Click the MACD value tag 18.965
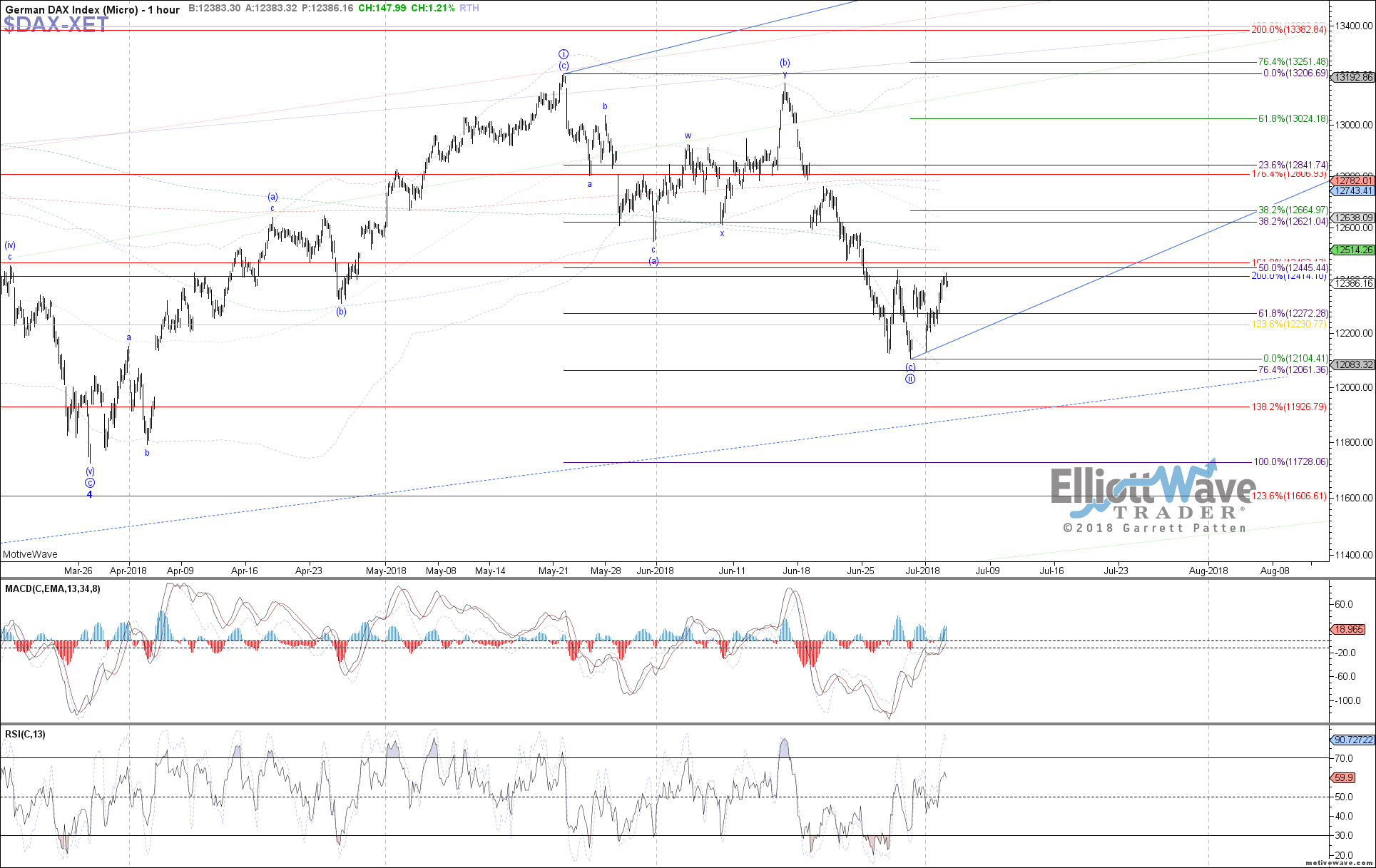The image size is (1376, 868). pos(1348,630)
